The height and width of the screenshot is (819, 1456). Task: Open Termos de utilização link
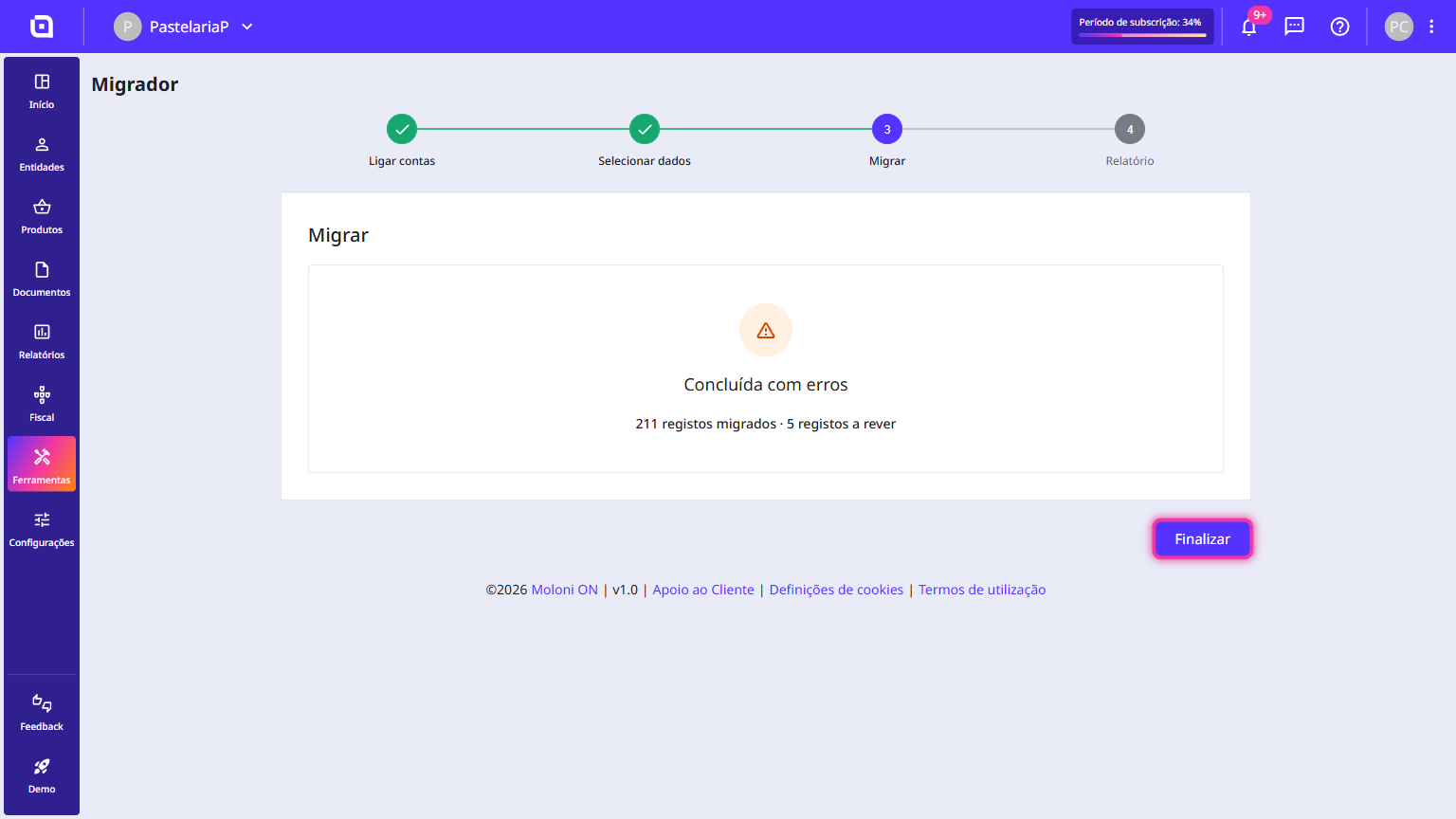click(982, 590)
